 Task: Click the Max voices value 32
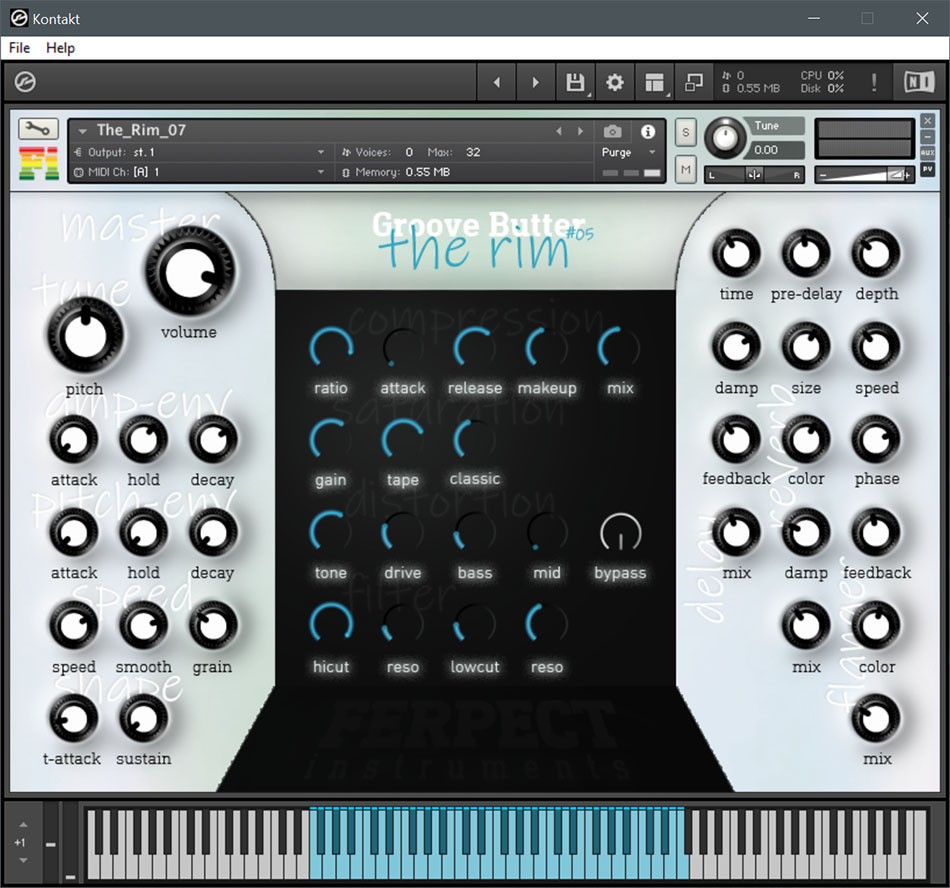[473, 152]
